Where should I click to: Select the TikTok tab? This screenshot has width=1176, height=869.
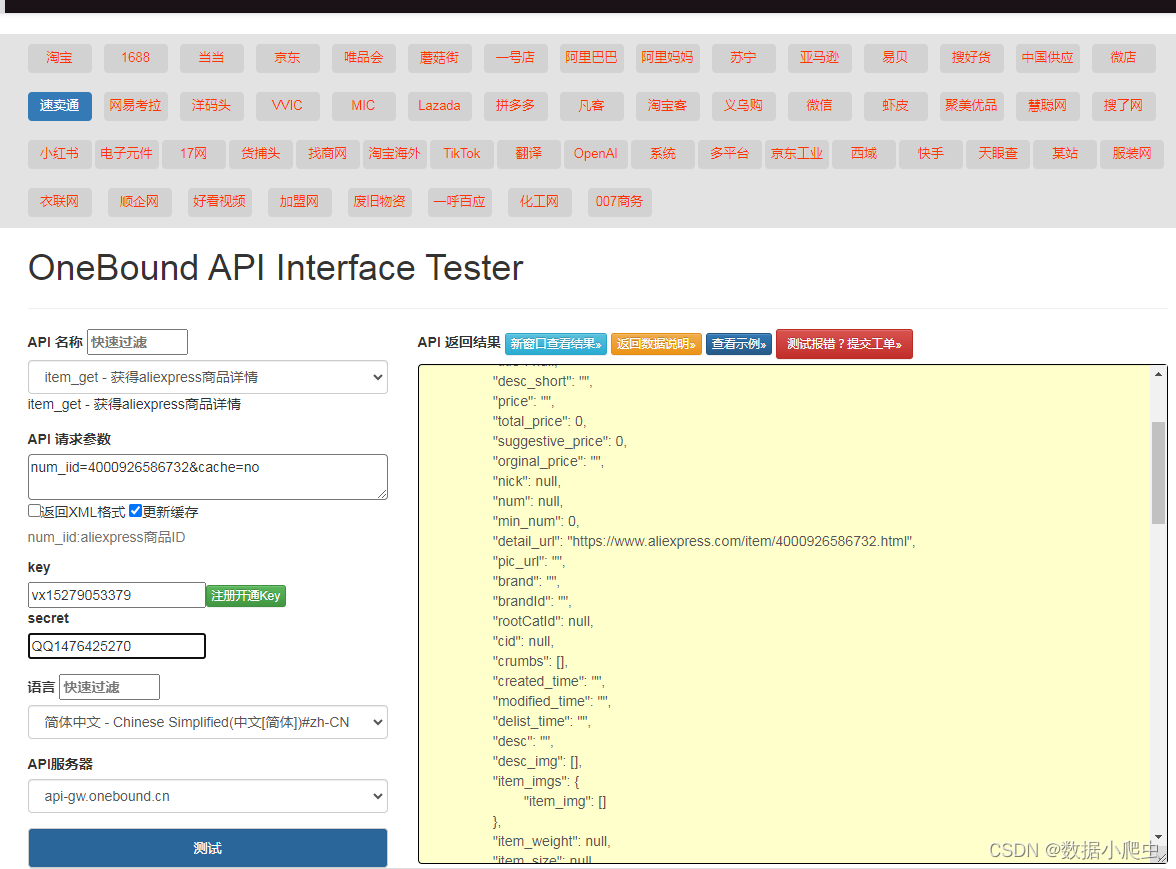click(461, 154)
